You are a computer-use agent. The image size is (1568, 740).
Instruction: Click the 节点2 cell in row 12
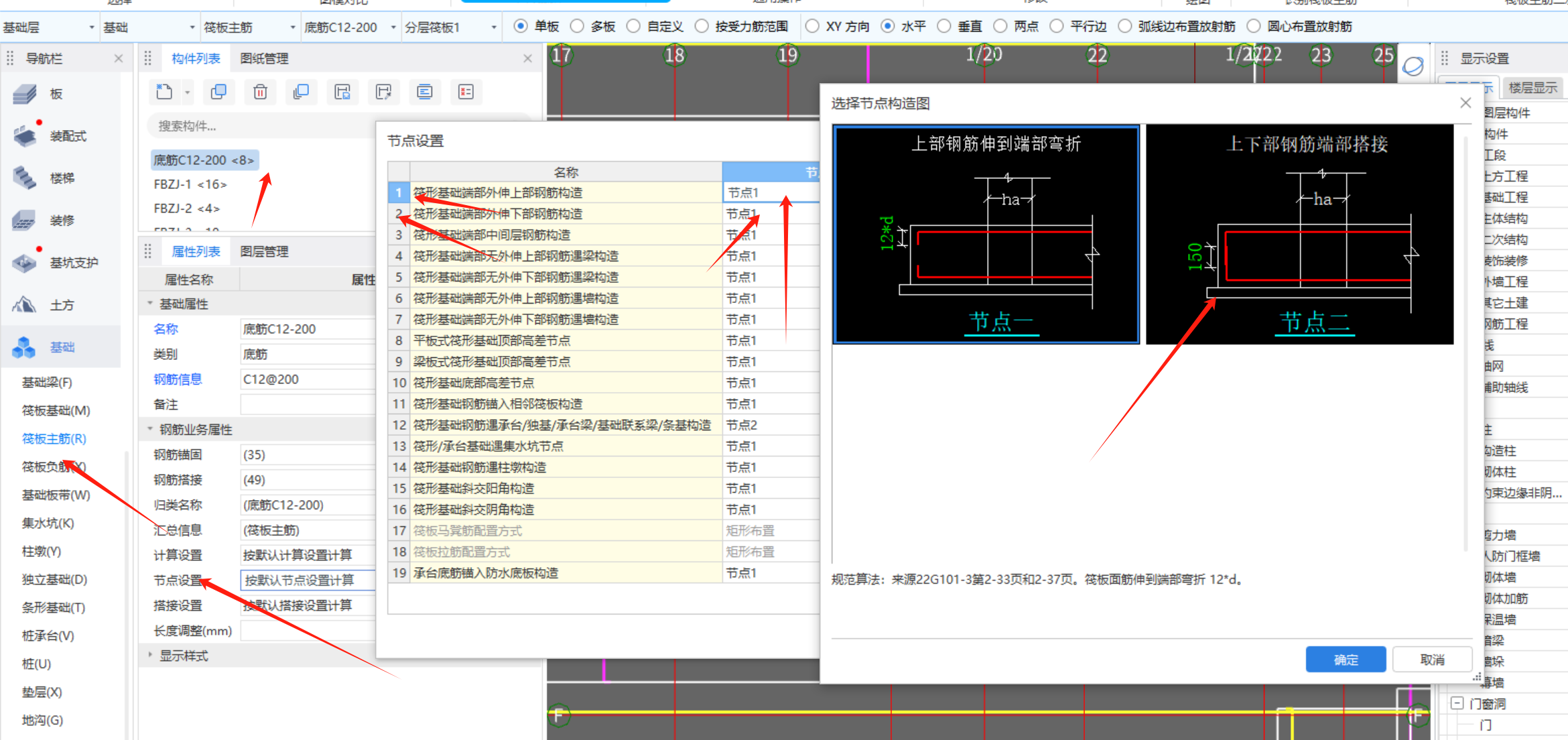[771, 425]
